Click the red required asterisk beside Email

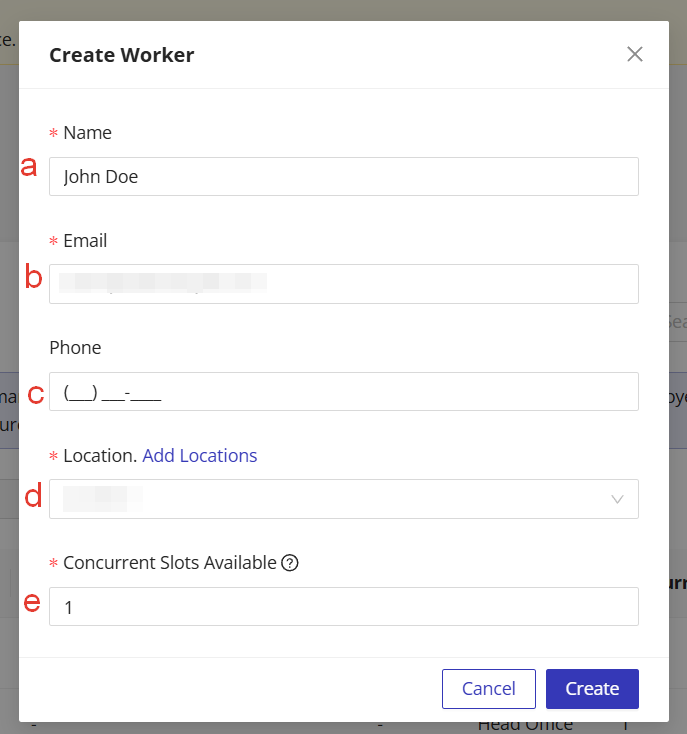click(x=54, y=242)
